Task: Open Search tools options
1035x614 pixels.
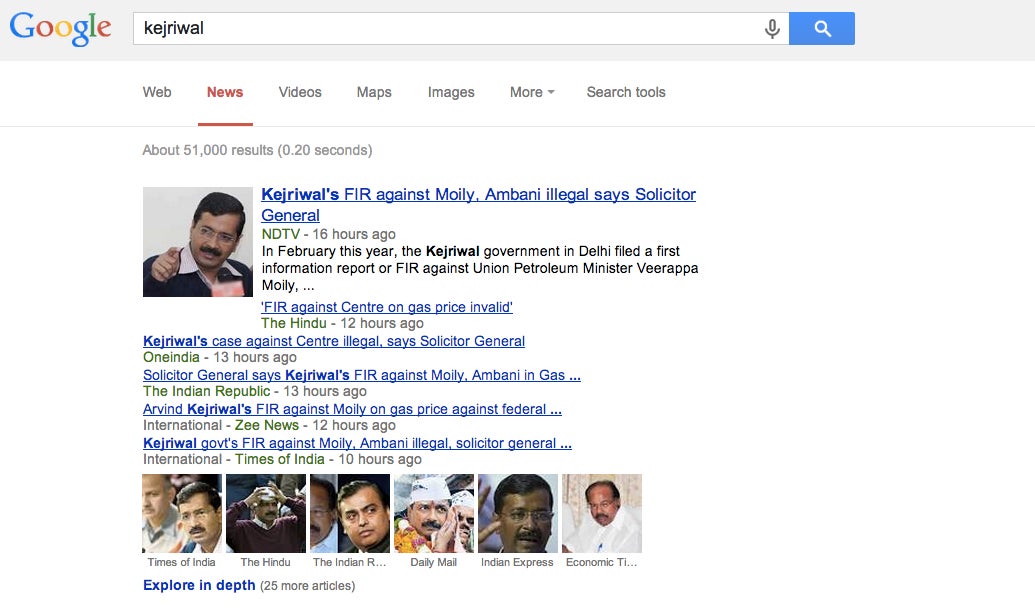Action: pos(626,92)
